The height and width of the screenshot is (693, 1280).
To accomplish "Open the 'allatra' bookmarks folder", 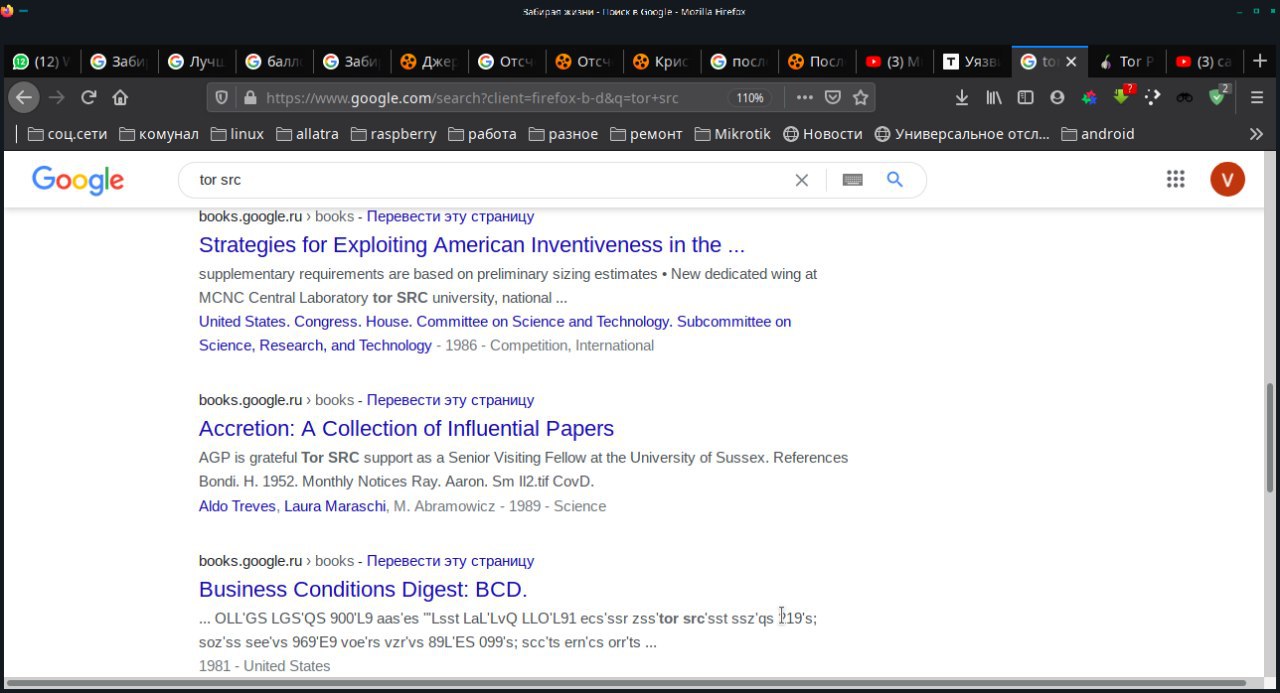I will pyautogui.click(x=309, y=133).
